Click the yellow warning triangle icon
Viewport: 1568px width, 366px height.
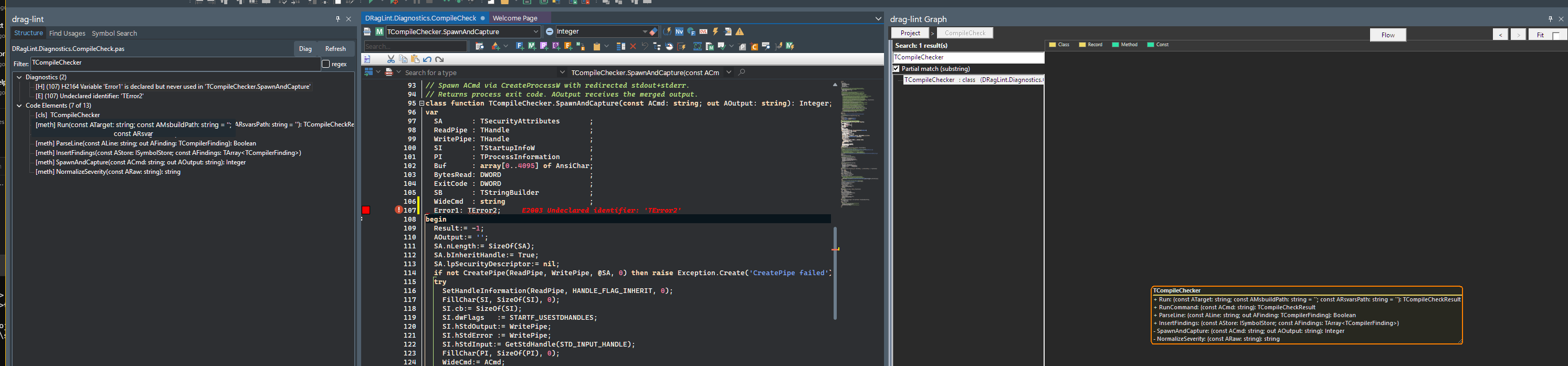click(x=740, y=32)
